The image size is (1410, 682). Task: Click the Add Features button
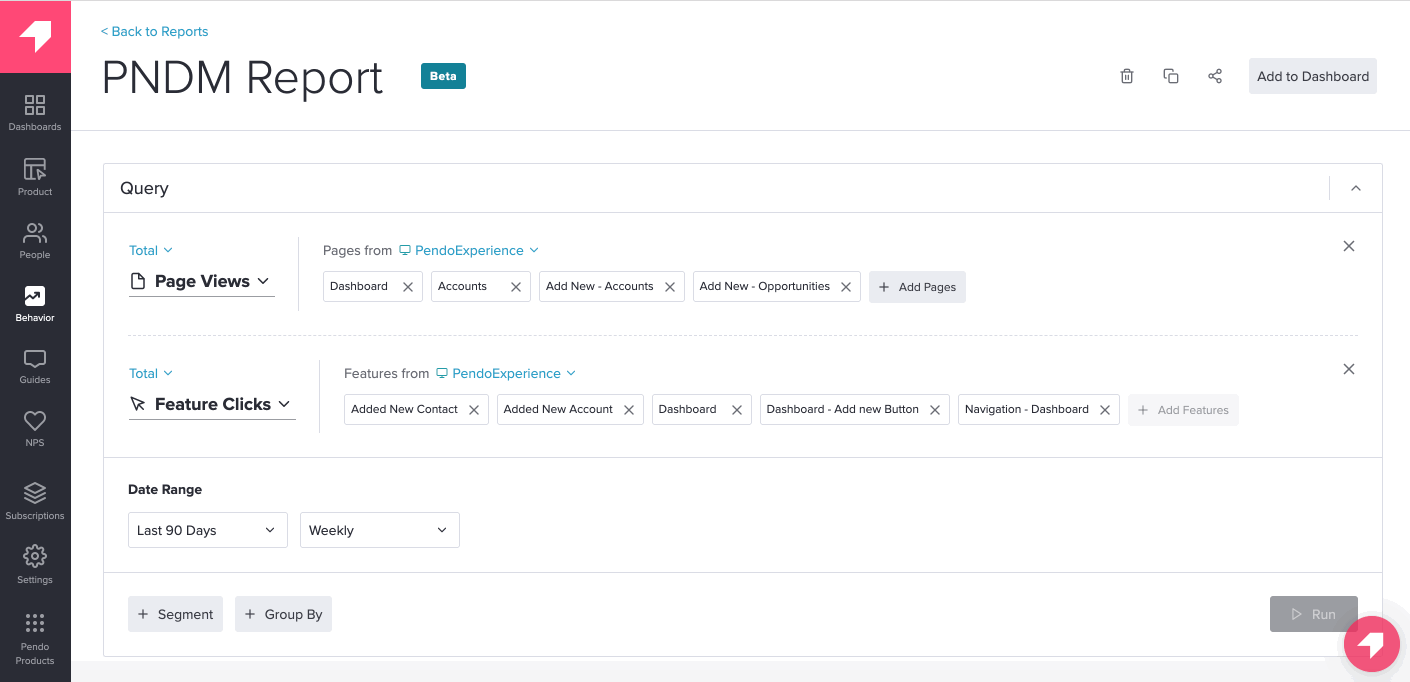[1183, 410]
